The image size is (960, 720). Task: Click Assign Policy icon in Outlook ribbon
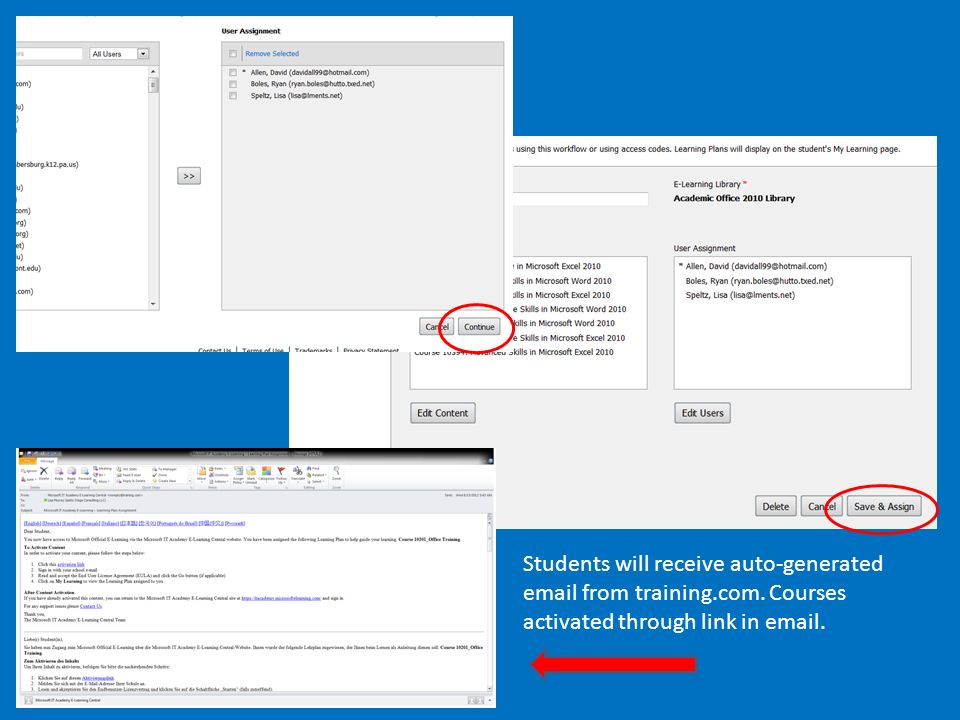[x=238, y=474]
